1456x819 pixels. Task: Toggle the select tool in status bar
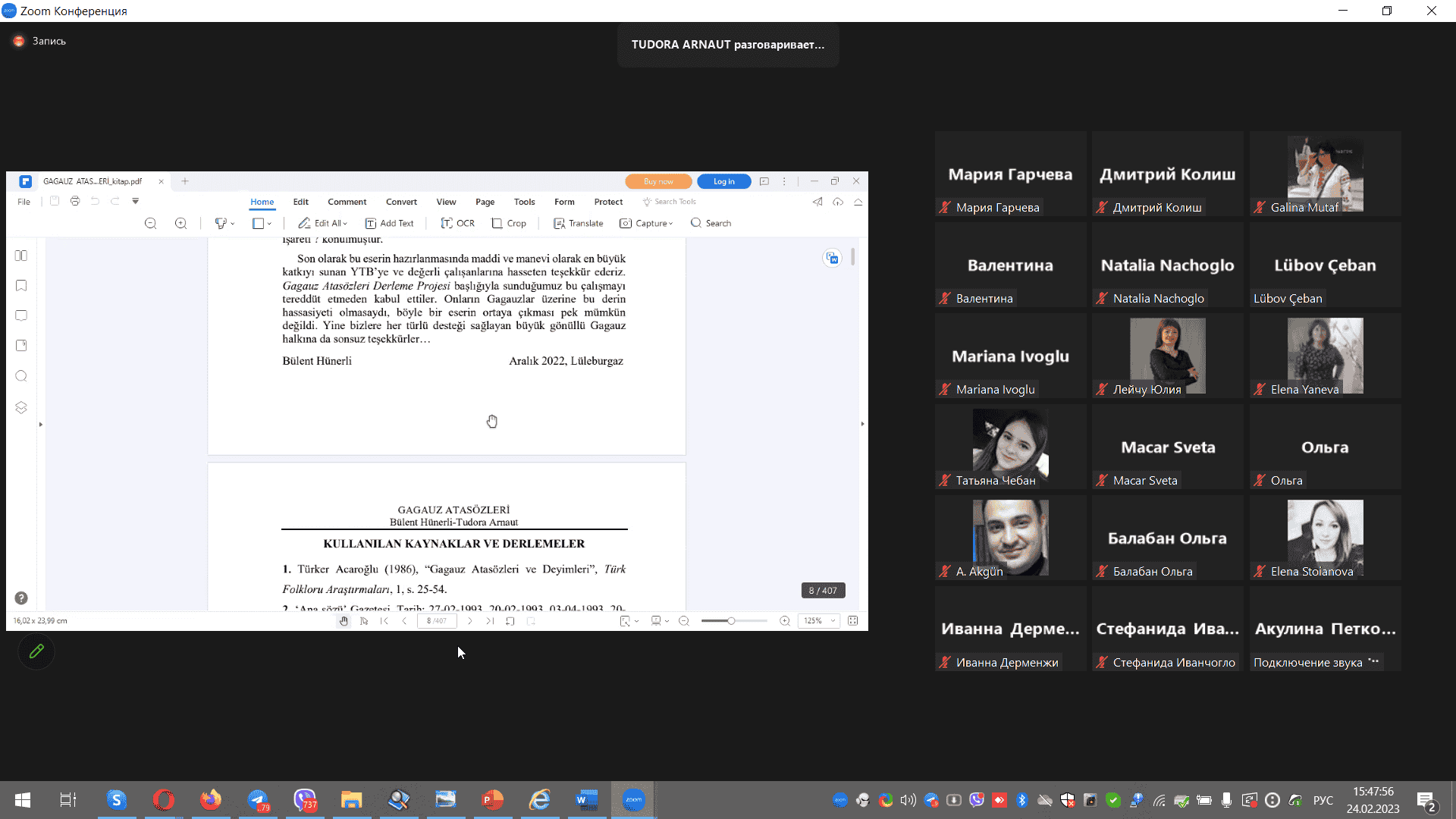click(364, 621)
